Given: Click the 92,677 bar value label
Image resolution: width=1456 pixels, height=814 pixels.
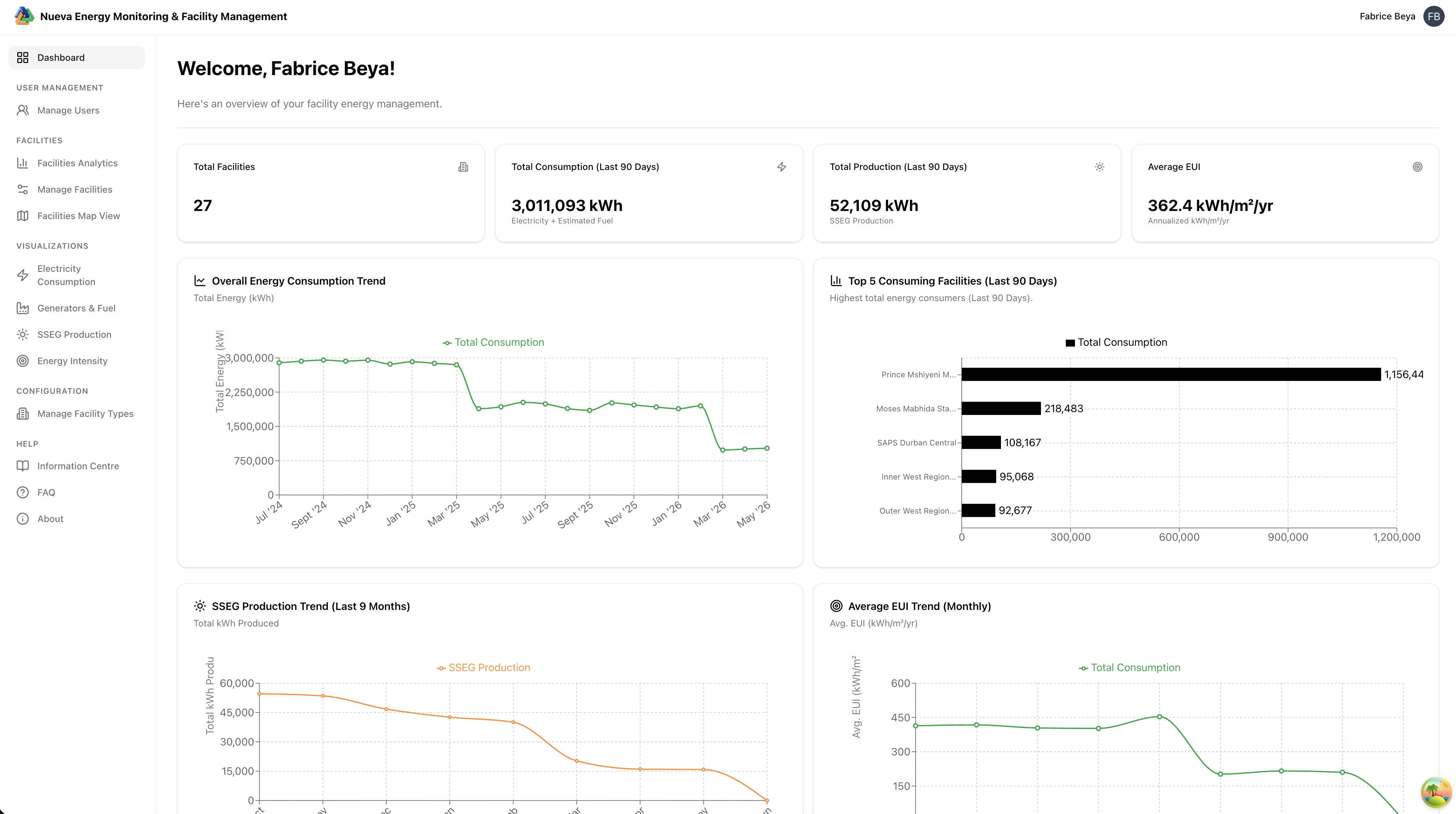Looking at the screenshot, I should (x=1015, y=510).
